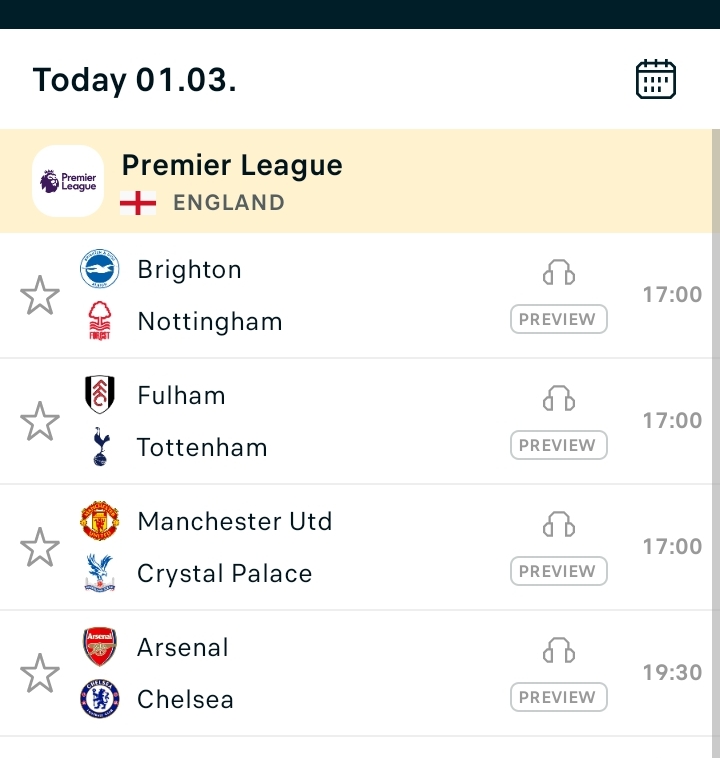Open the Premier League competition page
This screenshot has height=758, width=720.
click(232, 166)
